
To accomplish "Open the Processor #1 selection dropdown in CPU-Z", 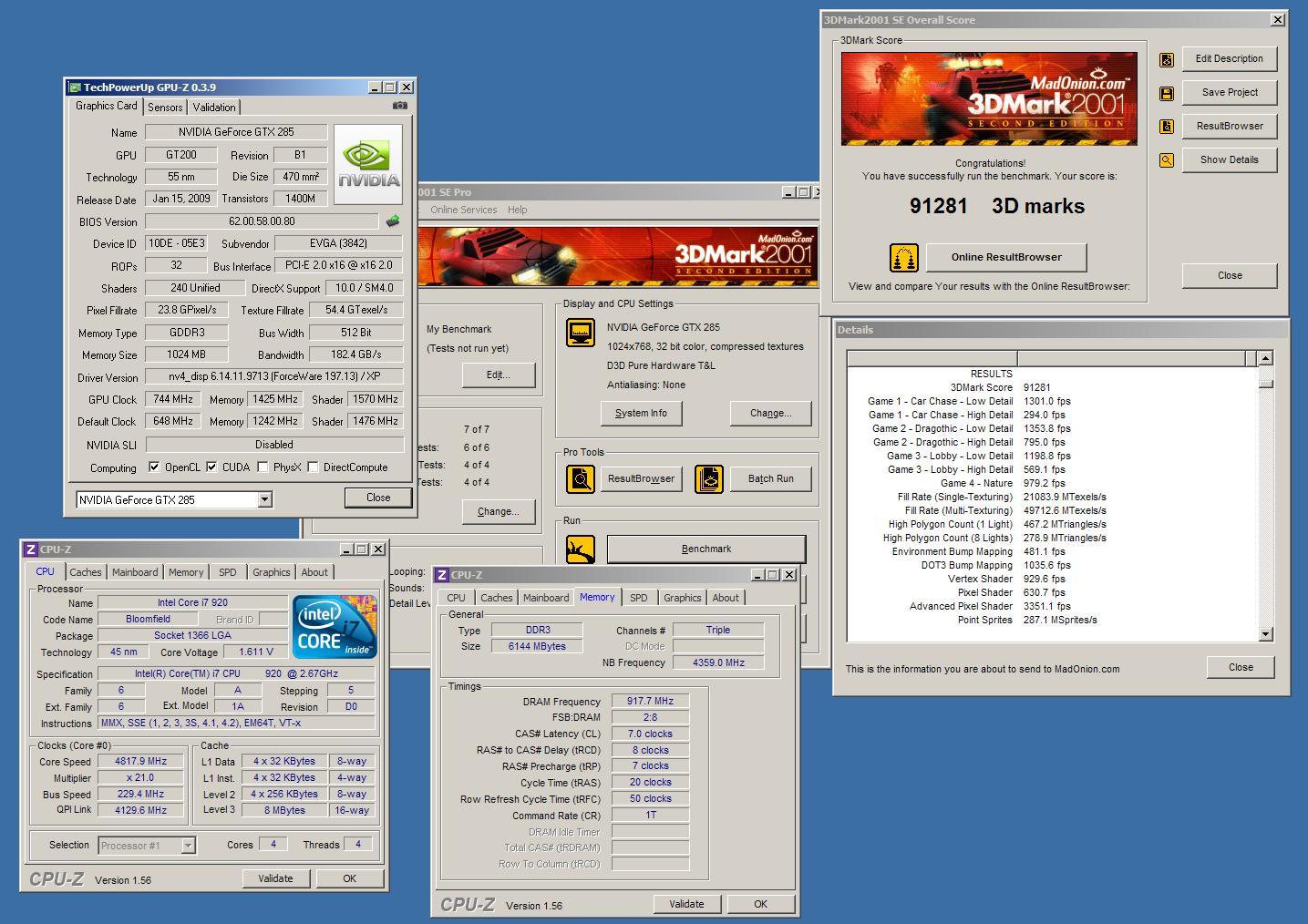I will [x=188, y=846].
